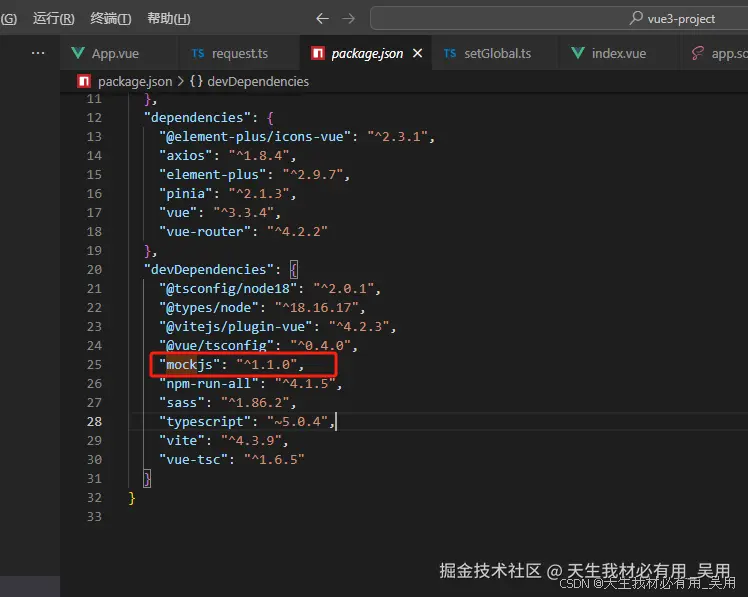Switch to the index.vue tab

[x=618, y=53]
